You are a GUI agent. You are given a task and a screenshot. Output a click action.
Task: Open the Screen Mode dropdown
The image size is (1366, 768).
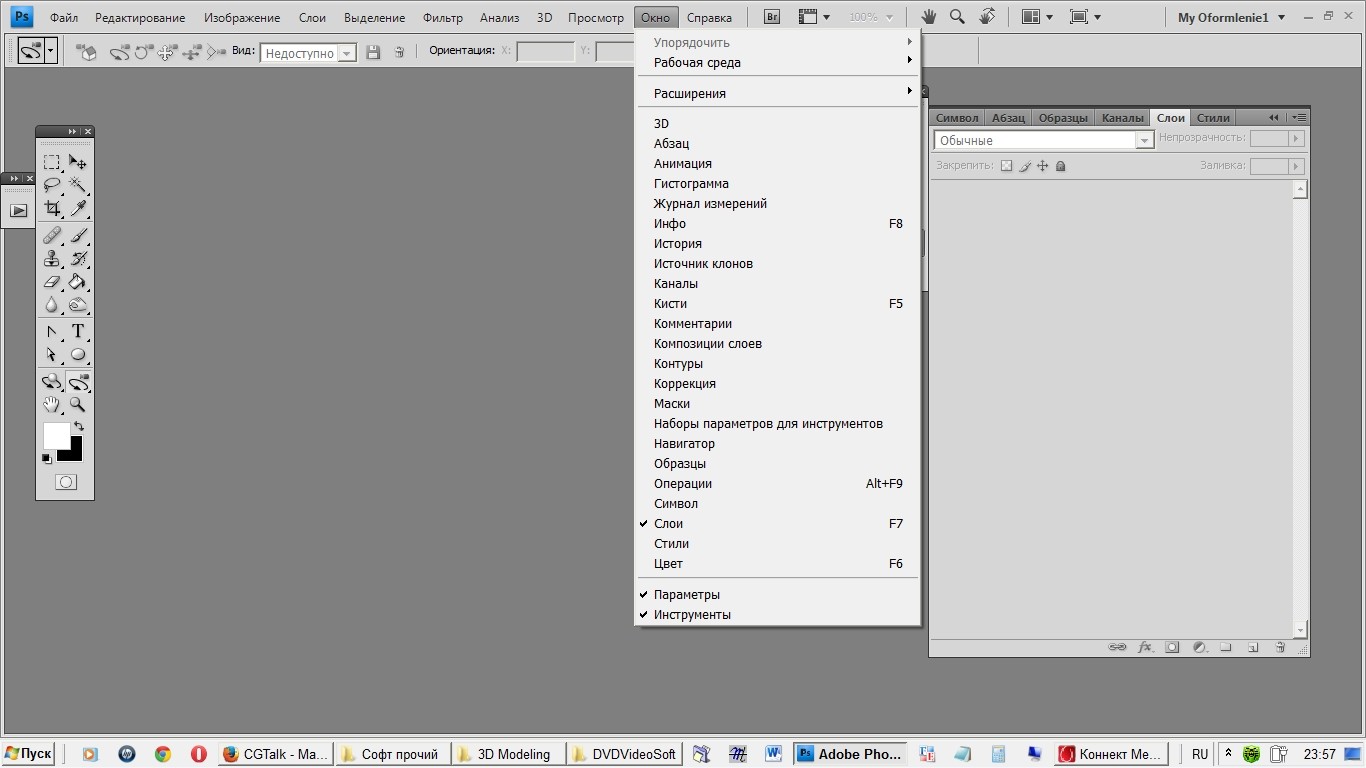(1085, 17)
